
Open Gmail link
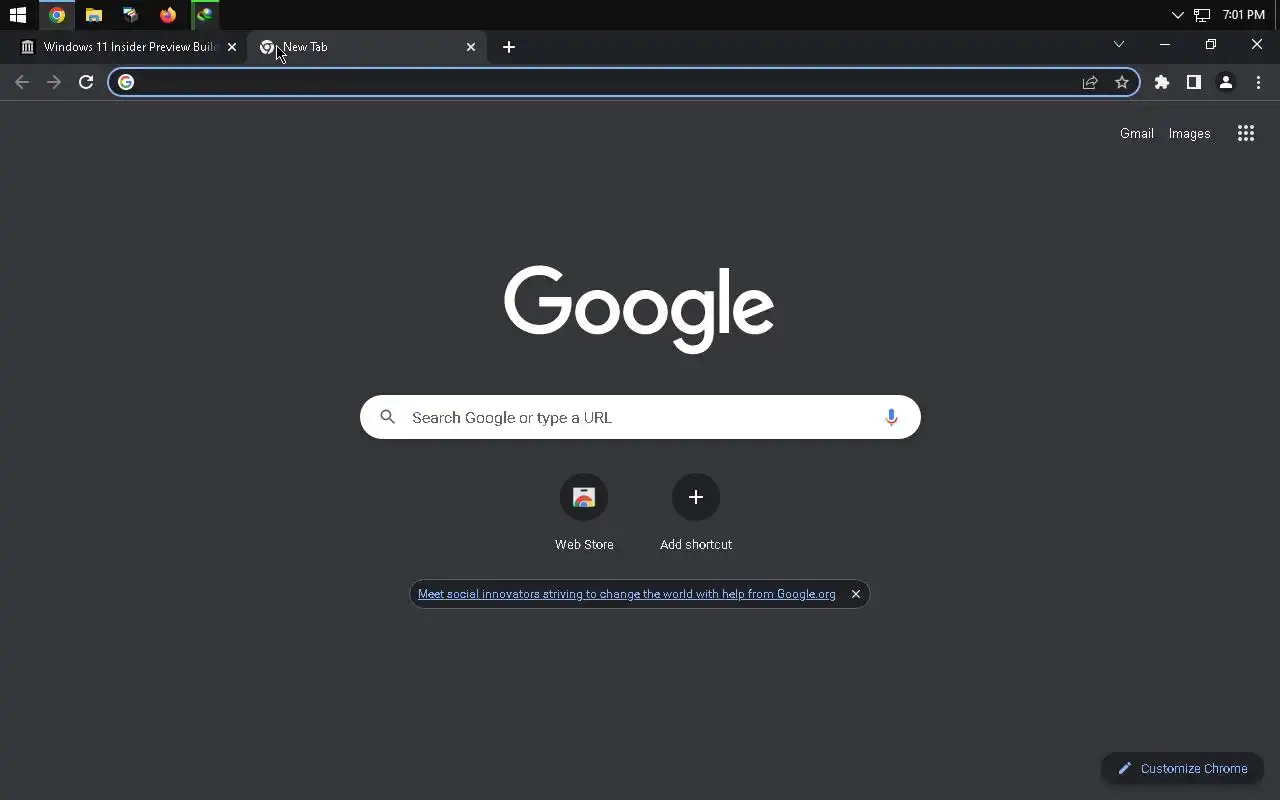point(1137,133)
